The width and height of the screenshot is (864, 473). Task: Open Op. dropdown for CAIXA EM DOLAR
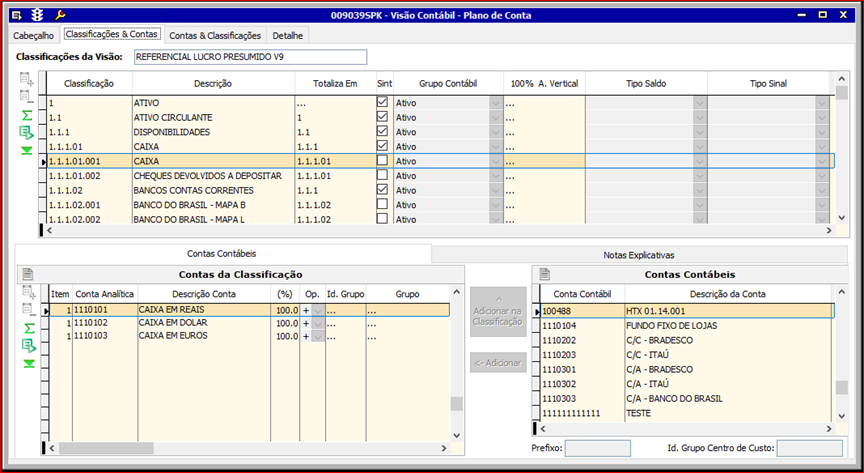[x=319, y=323]
